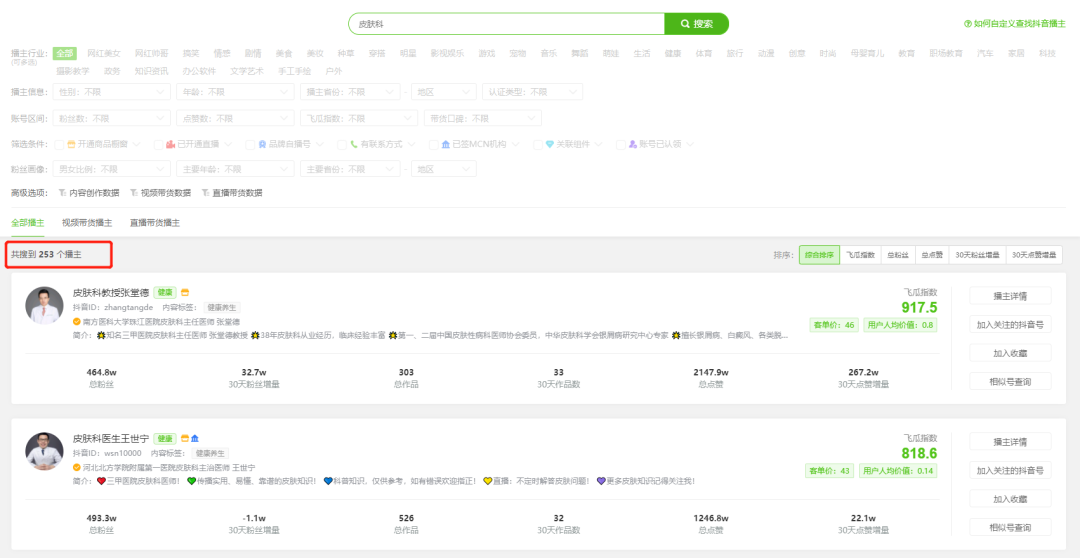The height and width of the screenshot is (558, 1080).
Task: Check the 账号已认领 filter option
Action: (x=620, y=144)
